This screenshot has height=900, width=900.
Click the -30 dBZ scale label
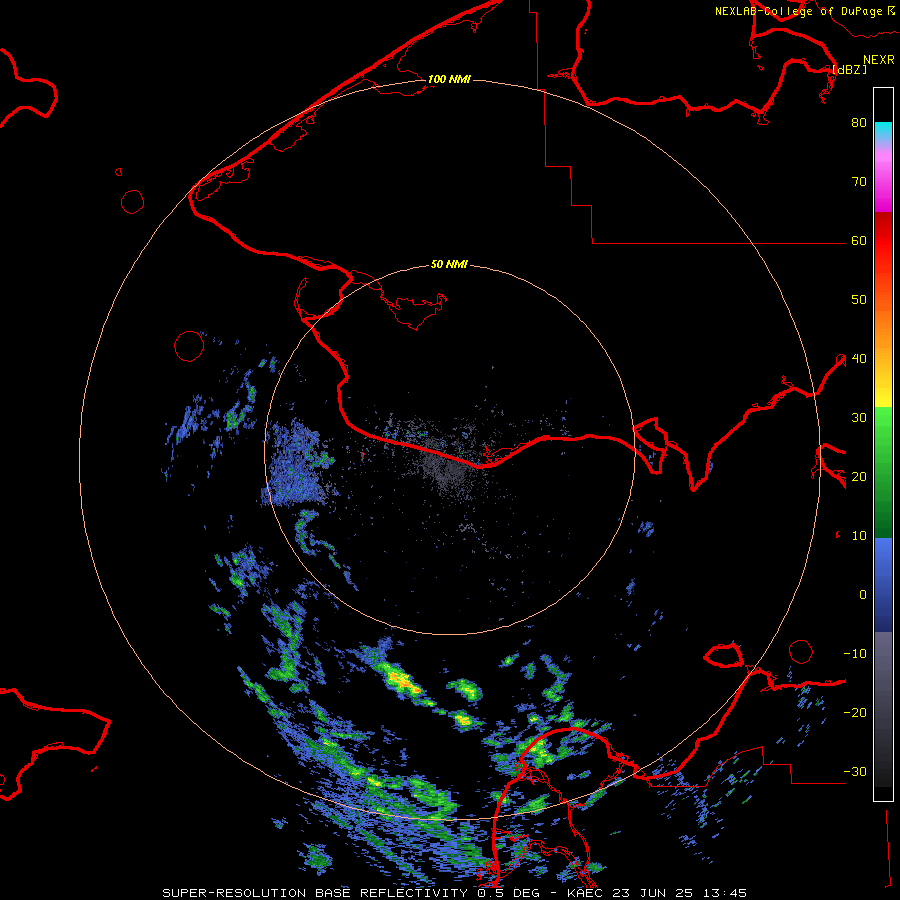pos(855,772)
